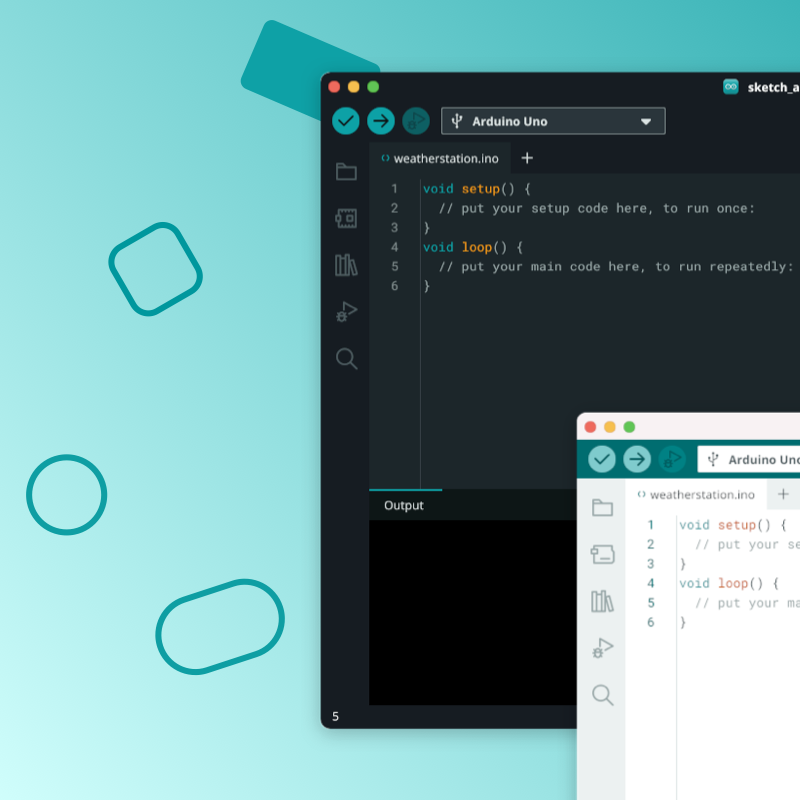
Task: Open Arduino Uno board selector in light window
Action: tap(748, 459)
